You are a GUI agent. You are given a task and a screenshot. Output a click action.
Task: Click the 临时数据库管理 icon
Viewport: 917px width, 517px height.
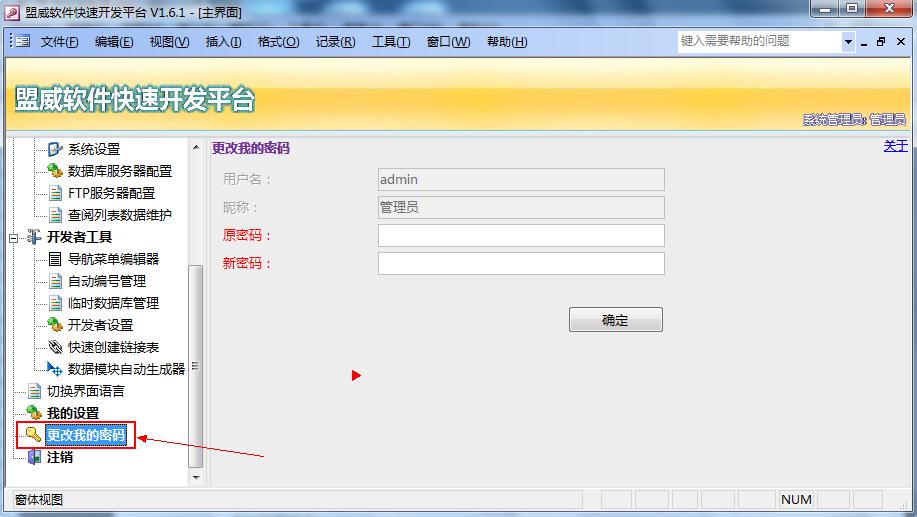click(x=55, y=303)
